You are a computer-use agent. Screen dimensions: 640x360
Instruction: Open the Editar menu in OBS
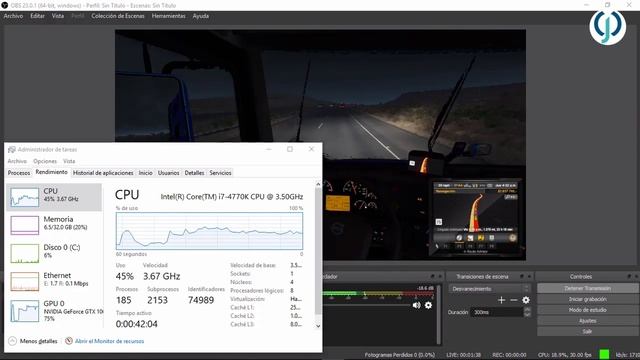(37, 16)
